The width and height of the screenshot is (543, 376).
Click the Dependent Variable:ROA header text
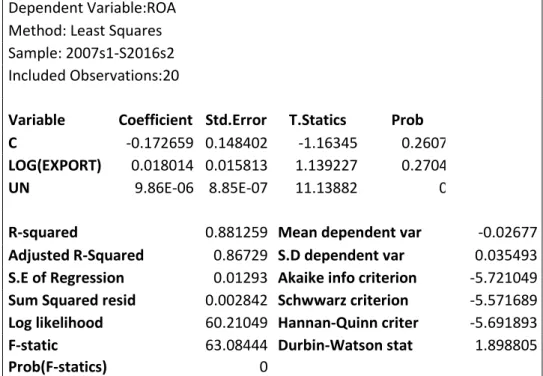[x=92, y=8]
